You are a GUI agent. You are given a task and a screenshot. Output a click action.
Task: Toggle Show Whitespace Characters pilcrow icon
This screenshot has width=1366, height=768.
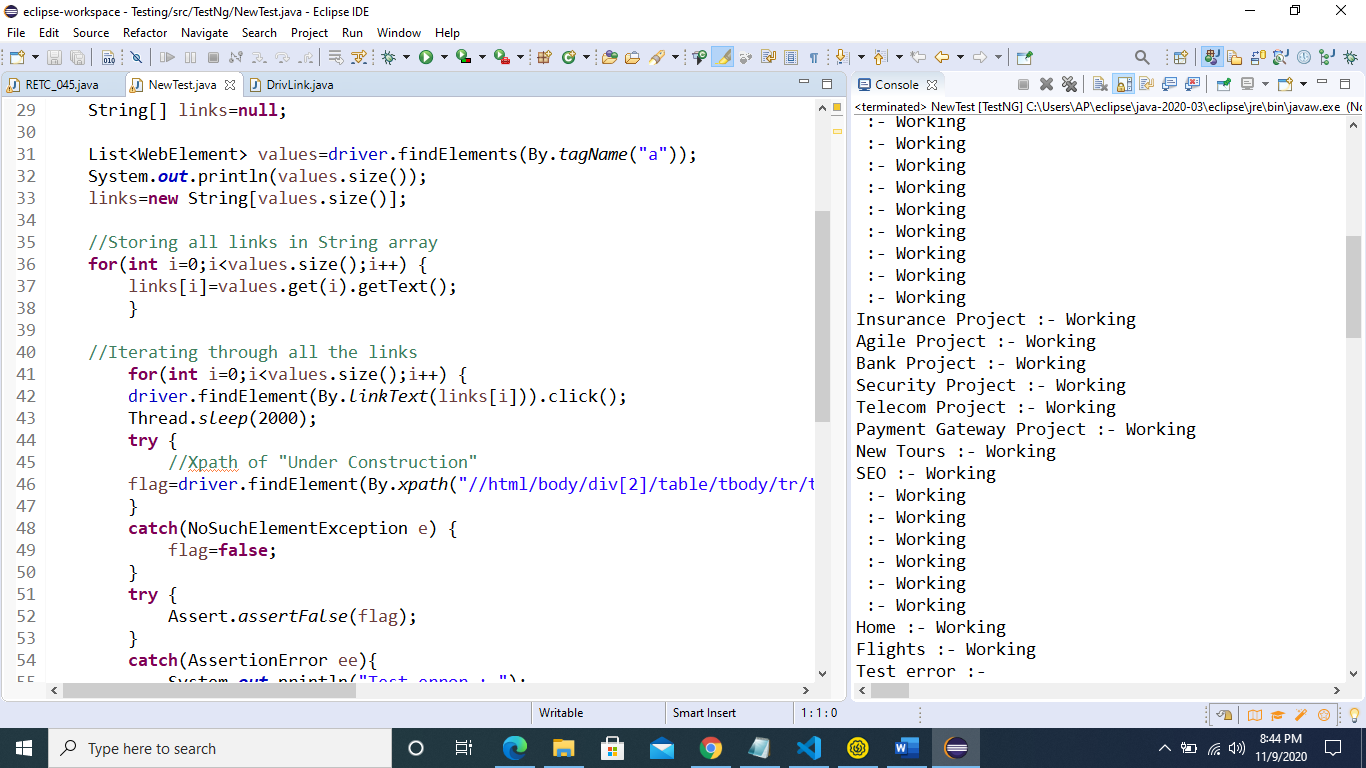pyautogui.click(x=814, y=58)
